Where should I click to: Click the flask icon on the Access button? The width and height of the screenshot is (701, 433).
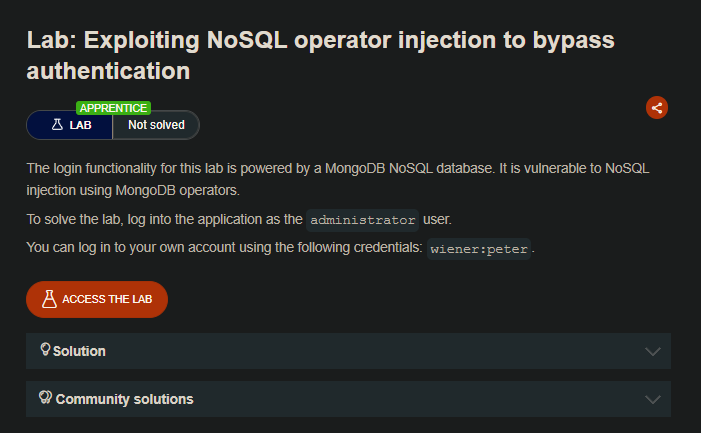pos(48,299)
